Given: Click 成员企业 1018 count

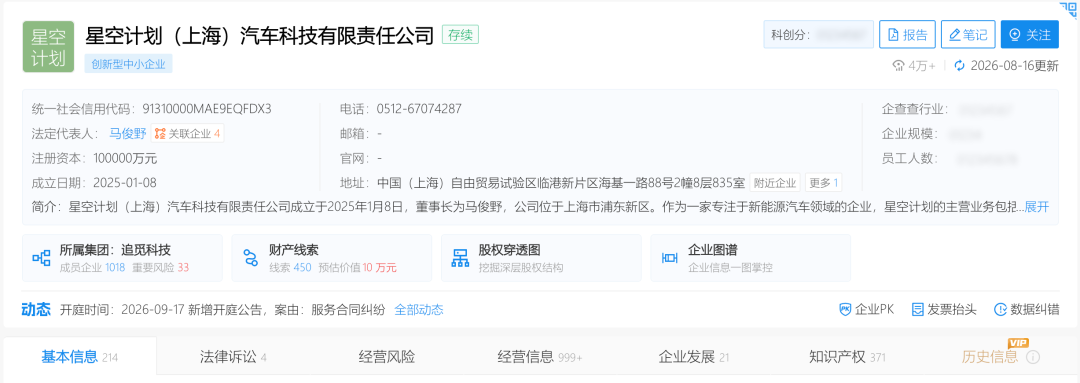Looking at the screenshot, I should 92,268.
